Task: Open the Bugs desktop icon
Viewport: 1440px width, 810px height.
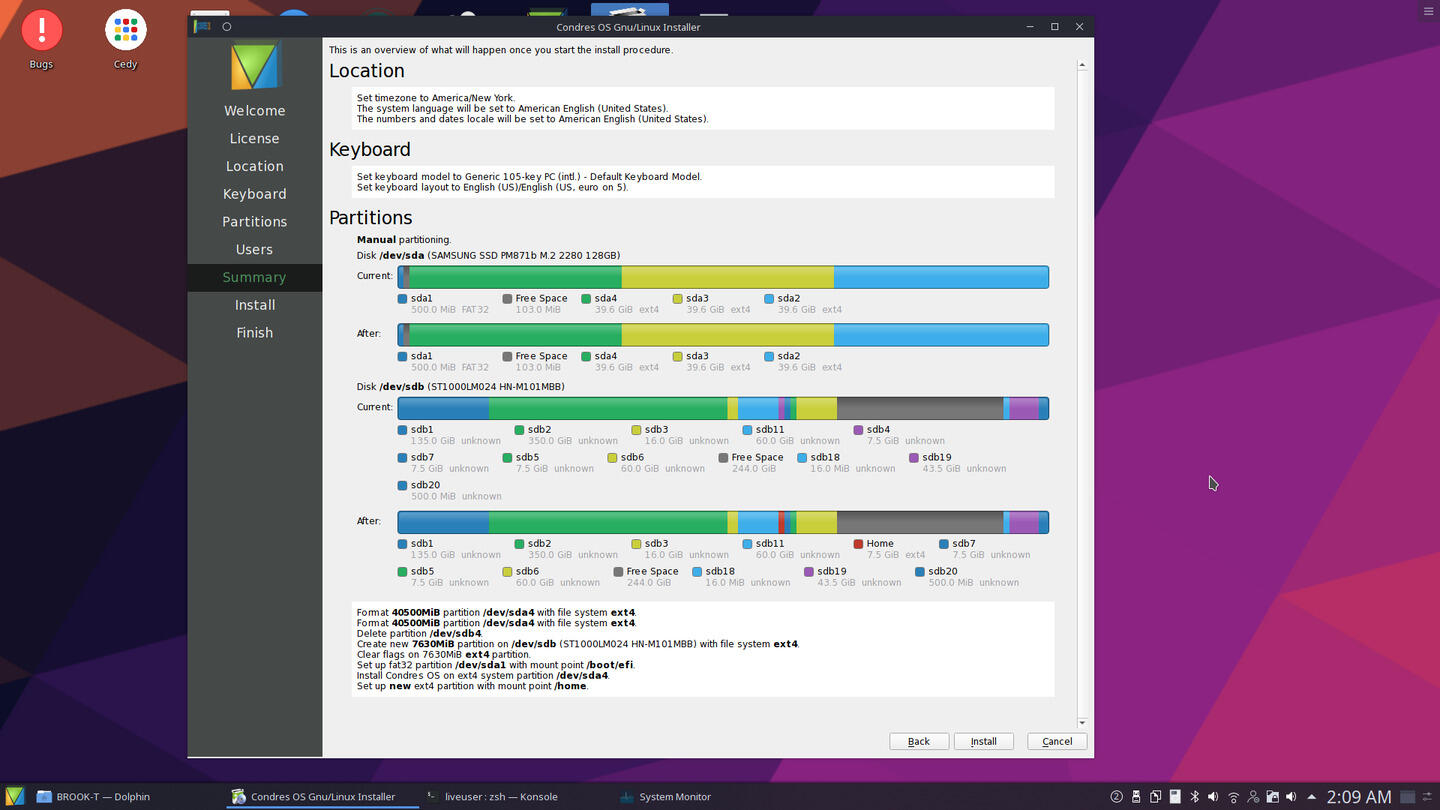Action: coord(41,40)
